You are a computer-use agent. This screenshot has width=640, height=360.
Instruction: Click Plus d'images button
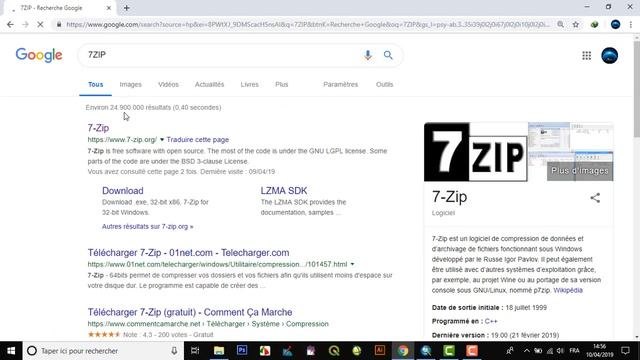[x=580, y=171]
